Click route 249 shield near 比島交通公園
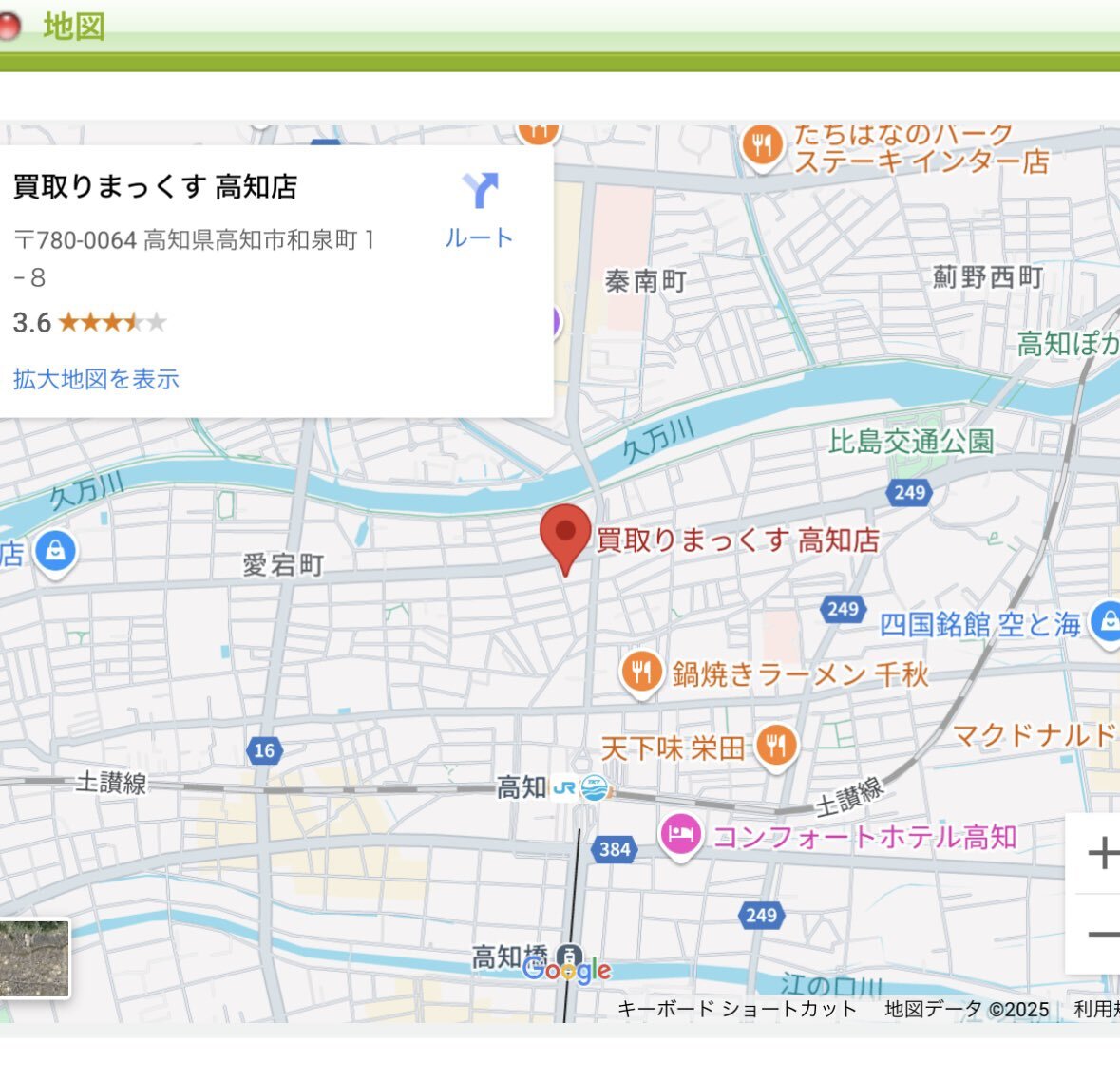Screen dimensions: 1120x1080 [x=909, y=493]
